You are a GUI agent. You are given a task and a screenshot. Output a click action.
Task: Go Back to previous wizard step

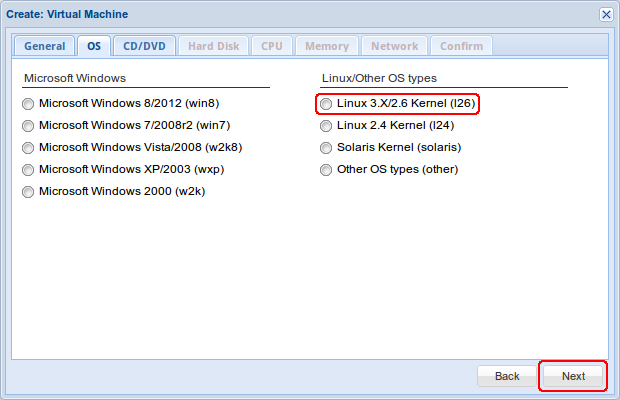[507, 376]
